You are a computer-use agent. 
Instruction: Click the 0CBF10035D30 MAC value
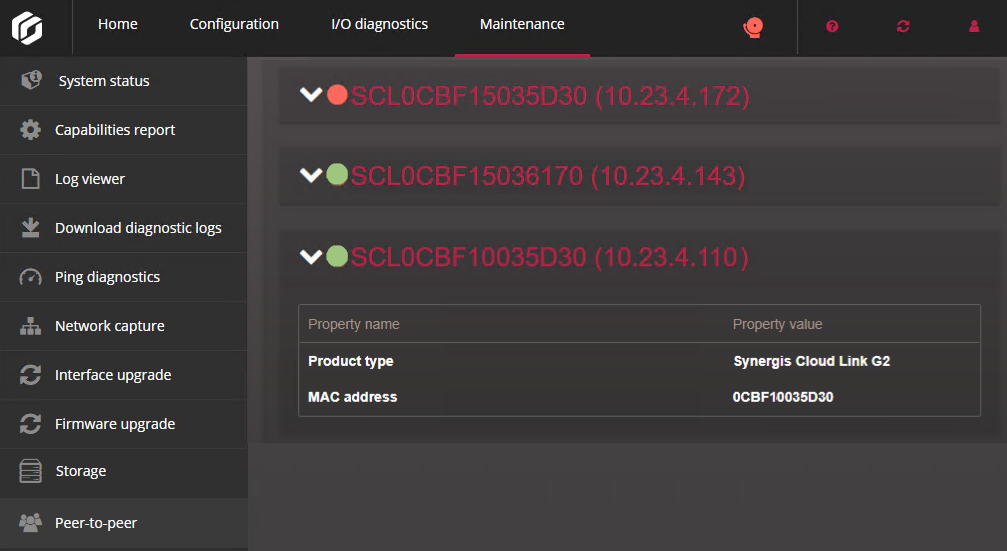(x=783, y=397)
